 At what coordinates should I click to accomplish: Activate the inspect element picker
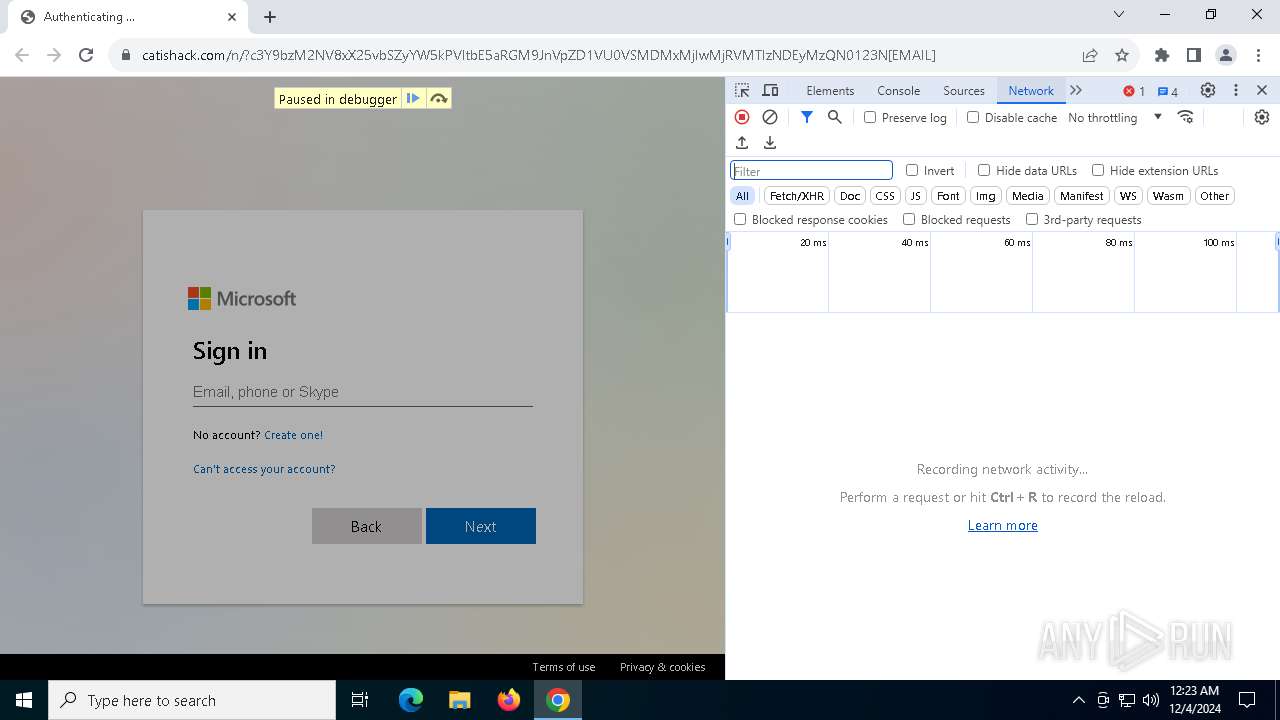click(742, 90)
